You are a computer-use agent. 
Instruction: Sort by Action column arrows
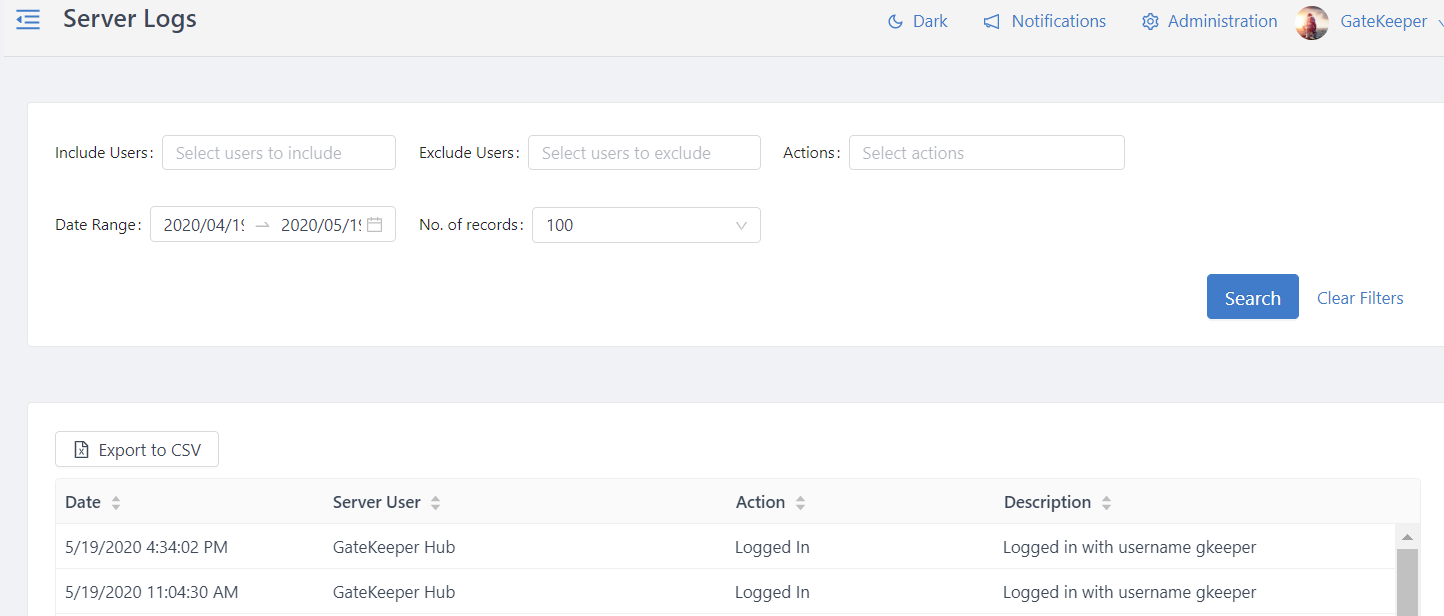[x=800, y=503]
